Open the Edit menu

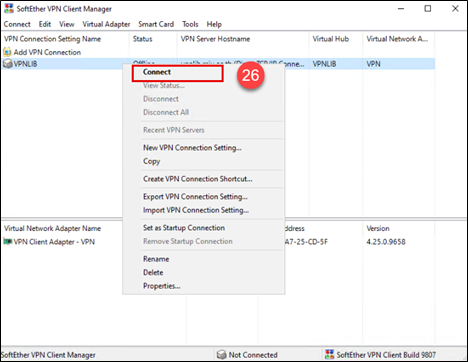coord(45,24)
